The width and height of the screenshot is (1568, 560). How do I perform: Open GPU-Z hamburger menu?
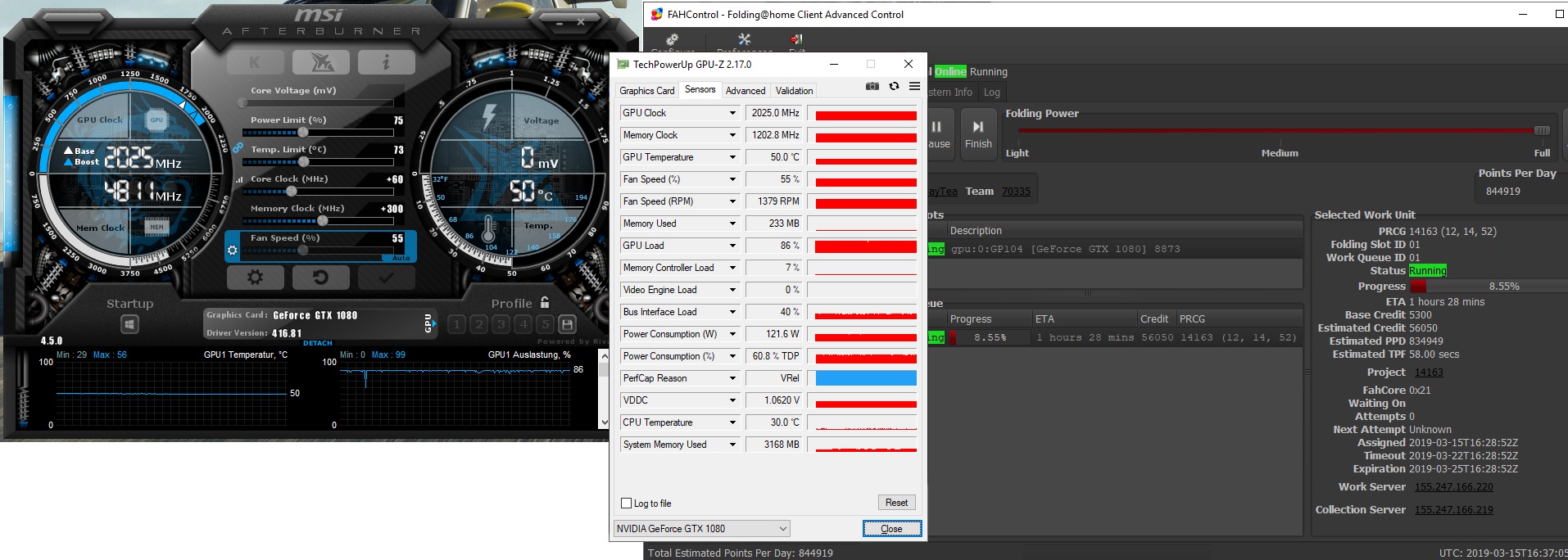pyautogui.click(x=914, y=86)
